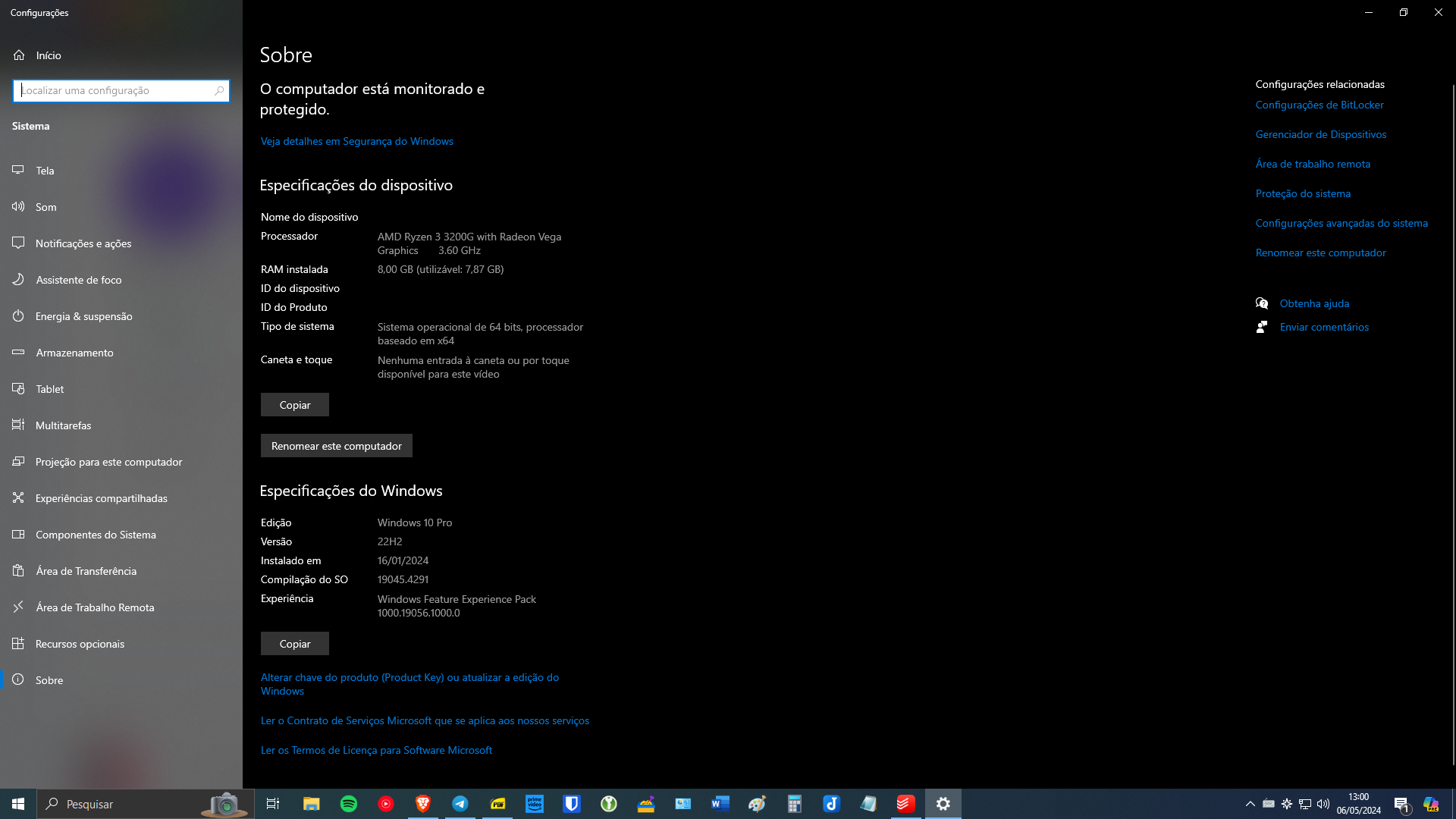The height and width of the screenshot is (819, 1456).
Task: Click the Enviar comentários person icon
Action: point(1262,327)
